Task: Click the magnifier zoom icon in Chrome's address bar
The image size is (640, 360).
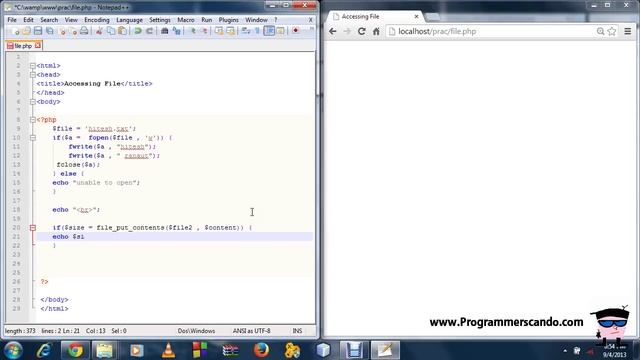Action: point(600,31)
